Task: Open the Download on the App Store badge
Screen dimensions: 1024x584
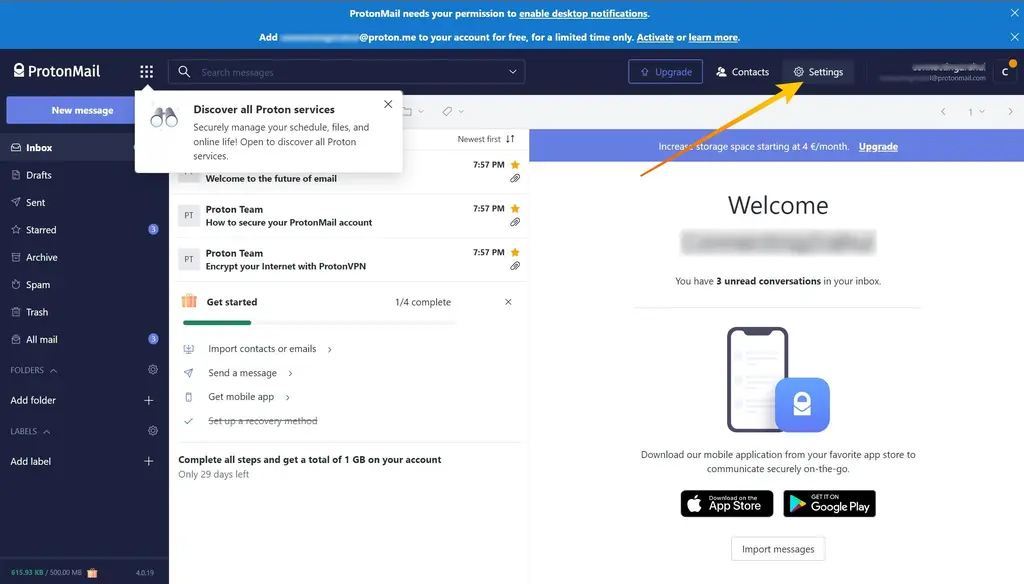Action: pos(727,504)
